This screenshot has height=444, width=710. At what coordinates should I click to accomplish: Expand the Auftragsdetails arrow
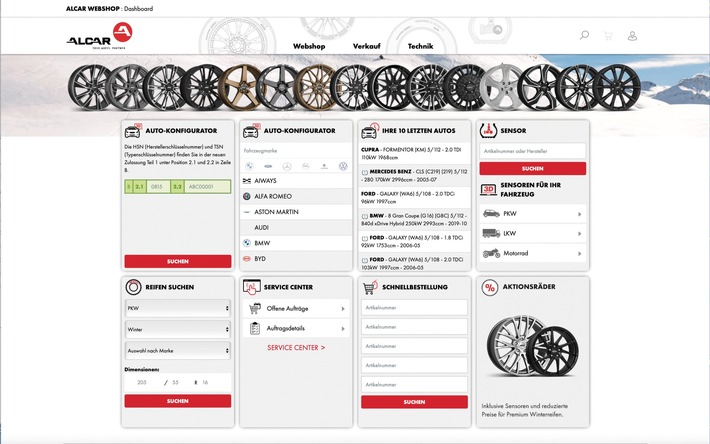(343, 329)
